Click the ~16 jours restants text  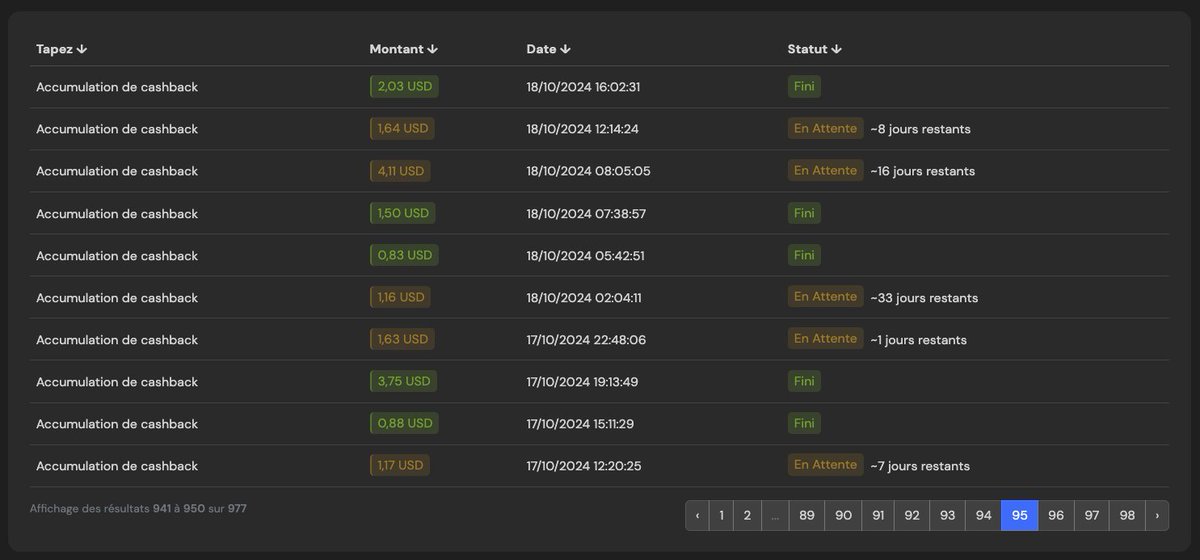[x=922, y=171]
